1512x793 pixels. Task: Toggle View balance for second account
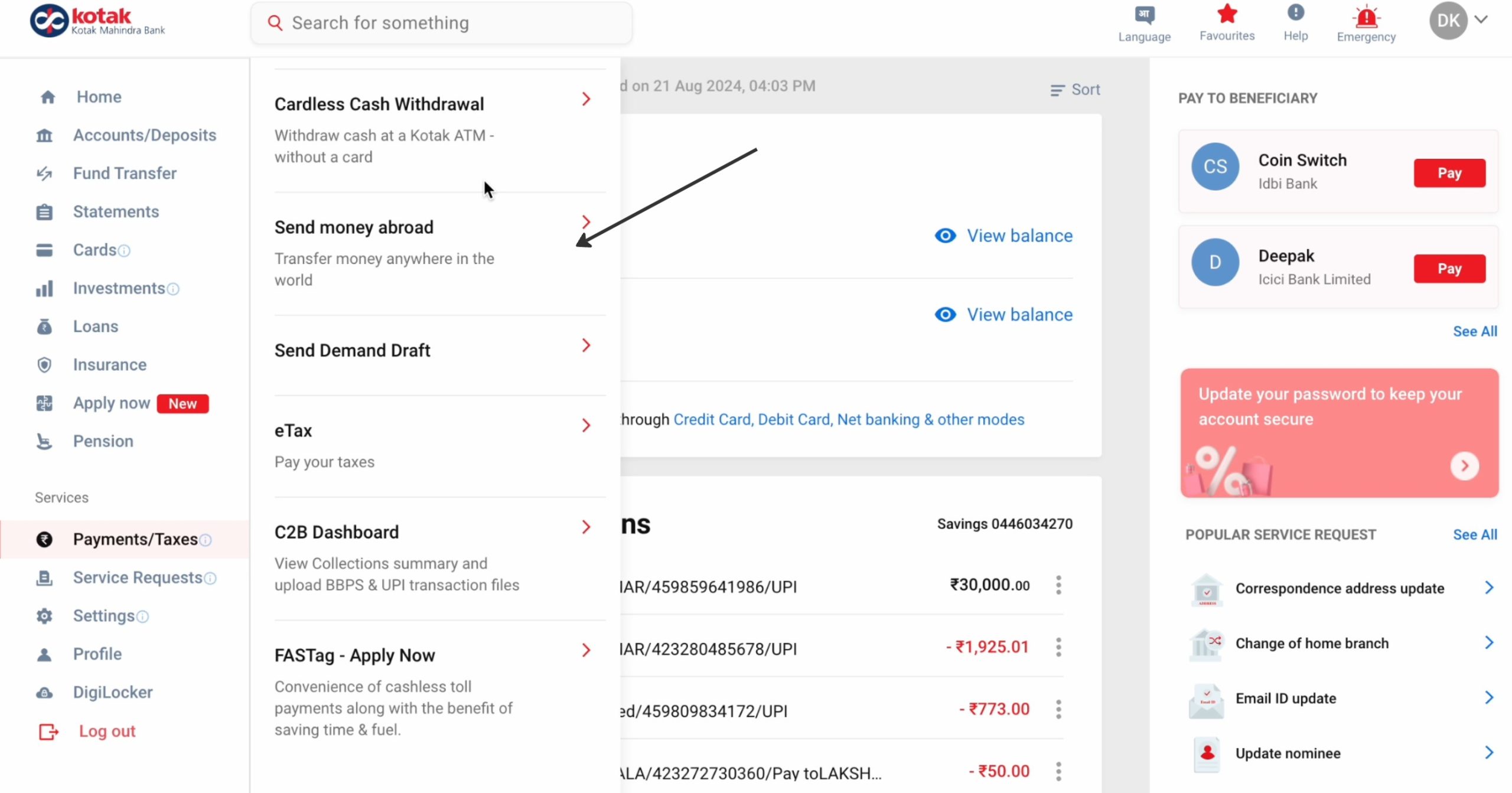pos(1002,314)
